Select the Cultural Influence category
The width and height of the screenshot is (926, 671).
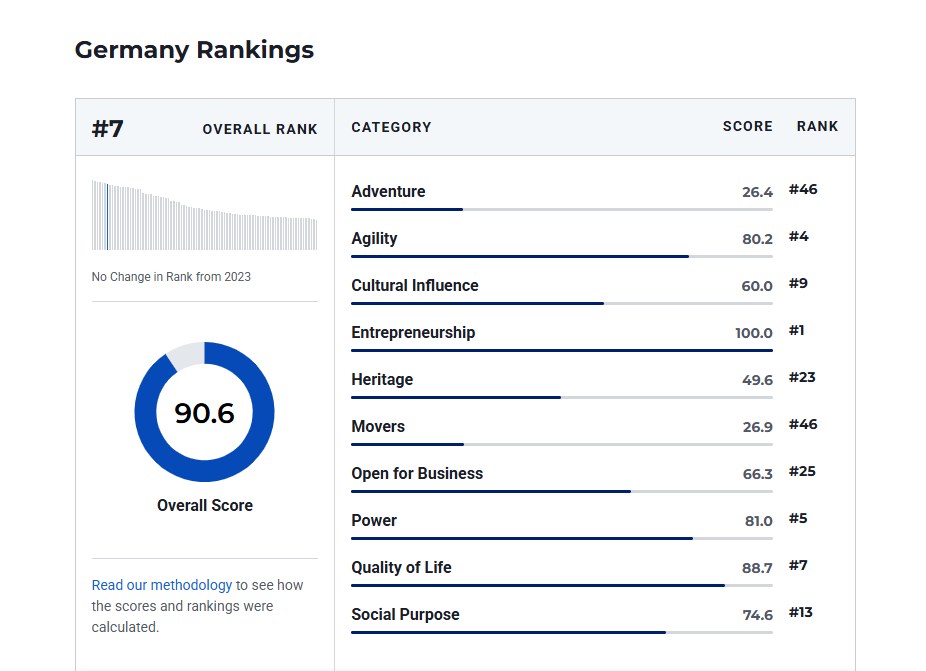pos(415,286)
